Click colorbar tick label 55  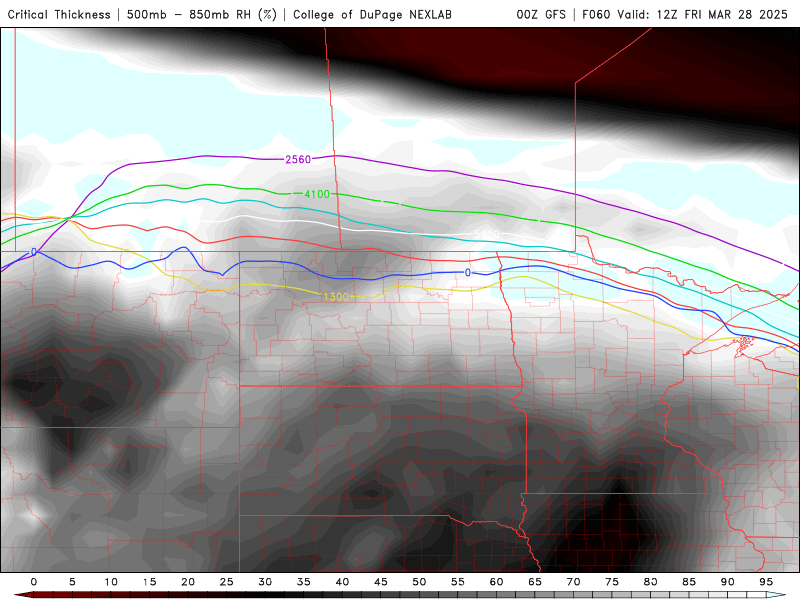[x=458, y=582]
